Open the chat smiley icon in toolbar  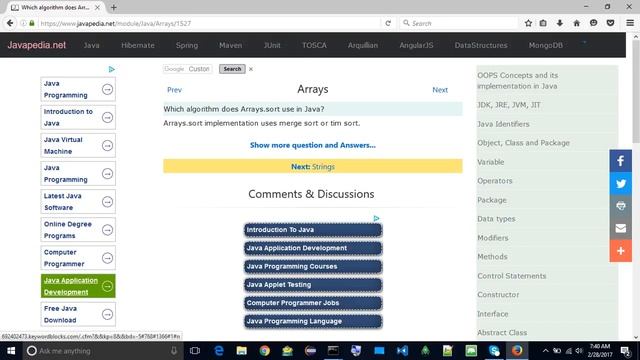(593, 23)
